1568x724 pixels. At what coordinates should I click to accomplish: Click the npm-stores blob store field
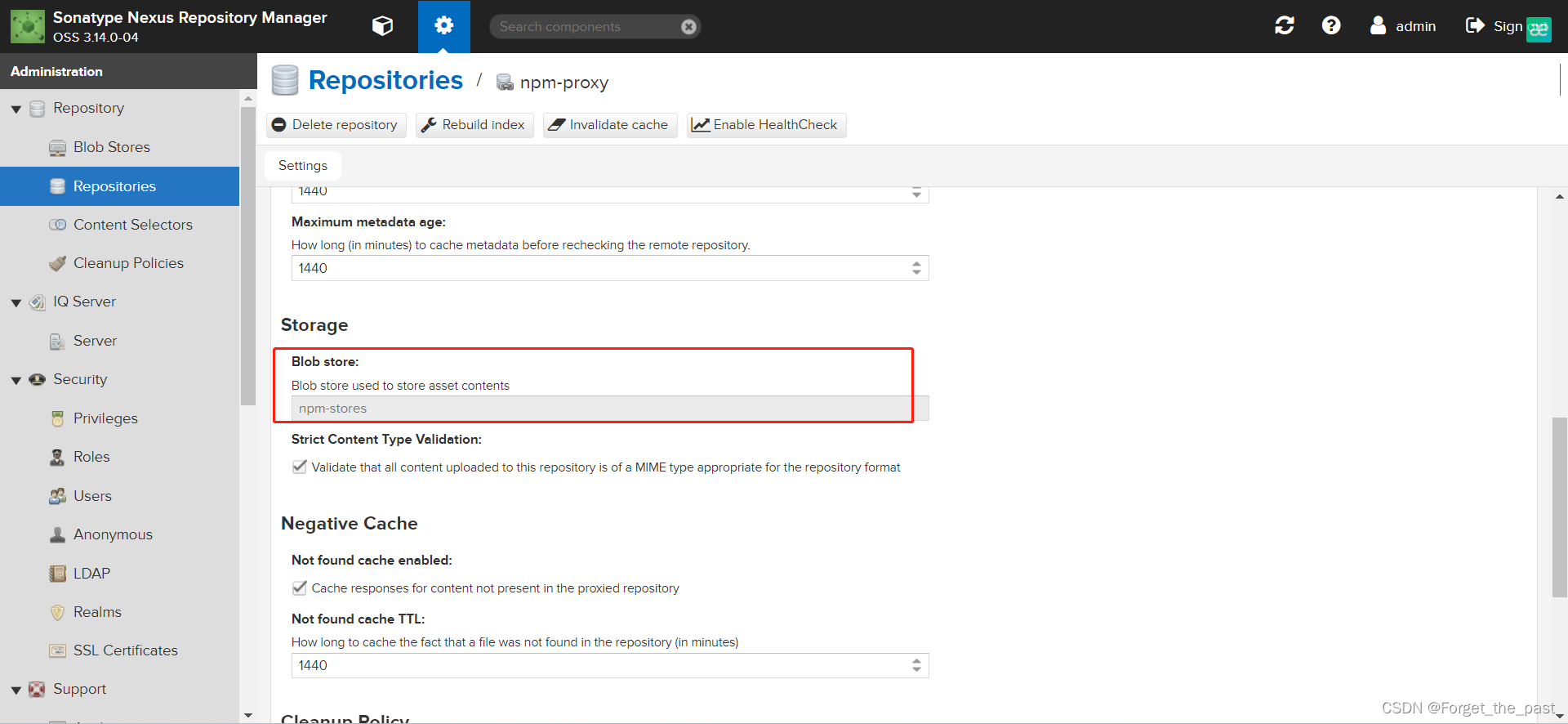click(x=610, y=409)
